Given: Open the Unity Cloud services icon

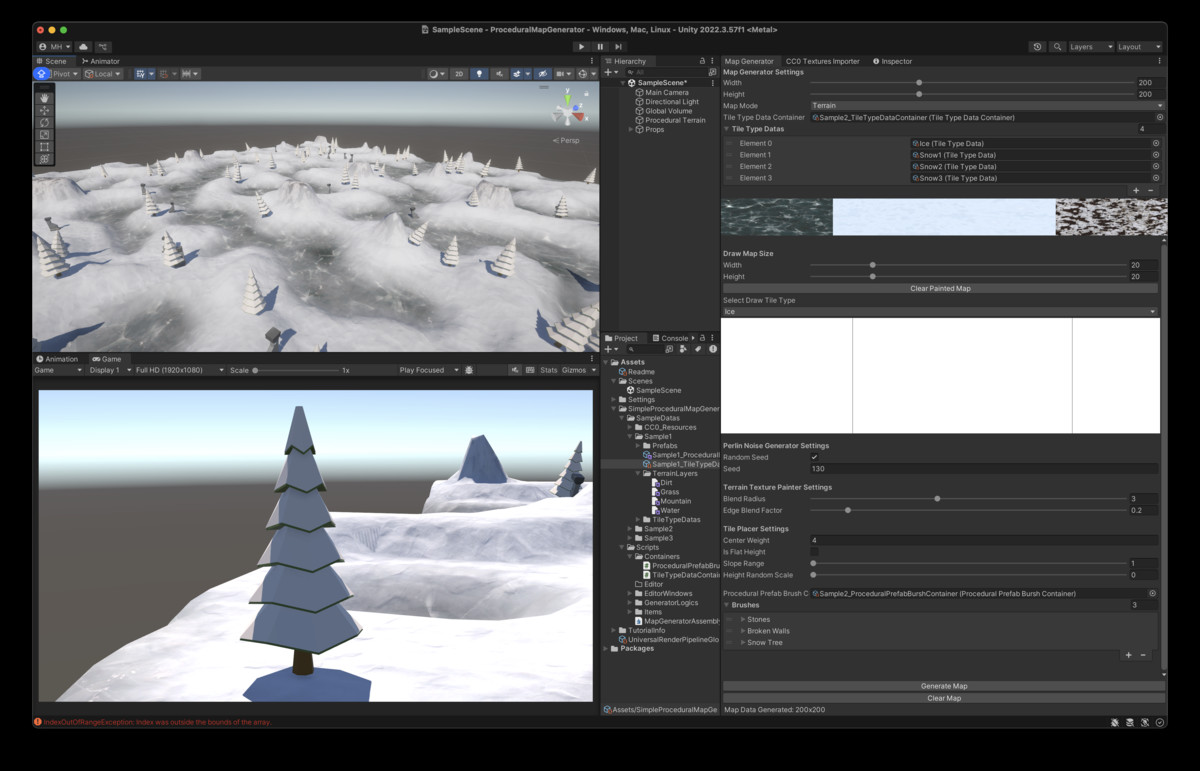Looking at the screenshot, I should [x=84, y=47].
